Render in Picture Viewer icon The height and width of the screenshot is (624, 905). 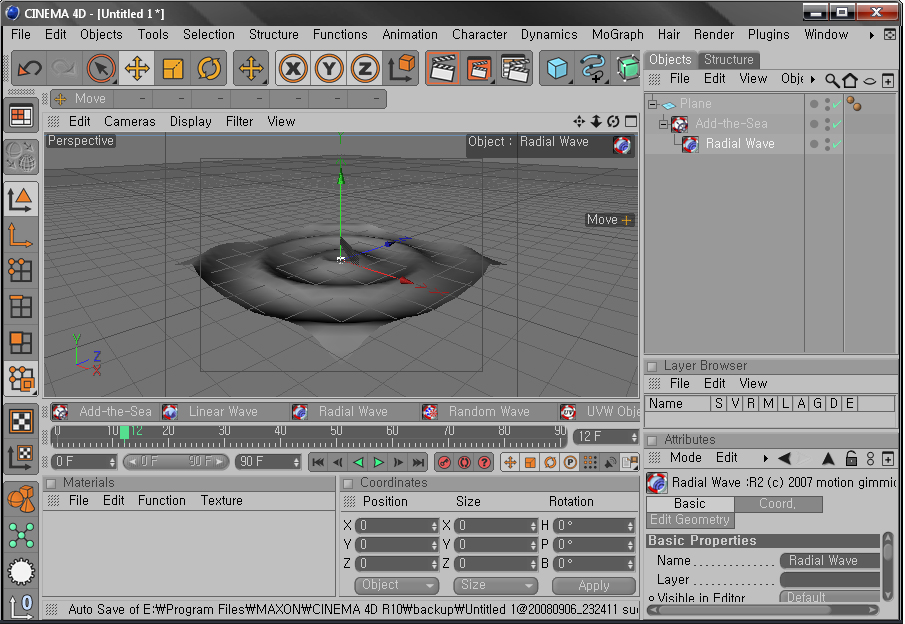tap(480, 69)
